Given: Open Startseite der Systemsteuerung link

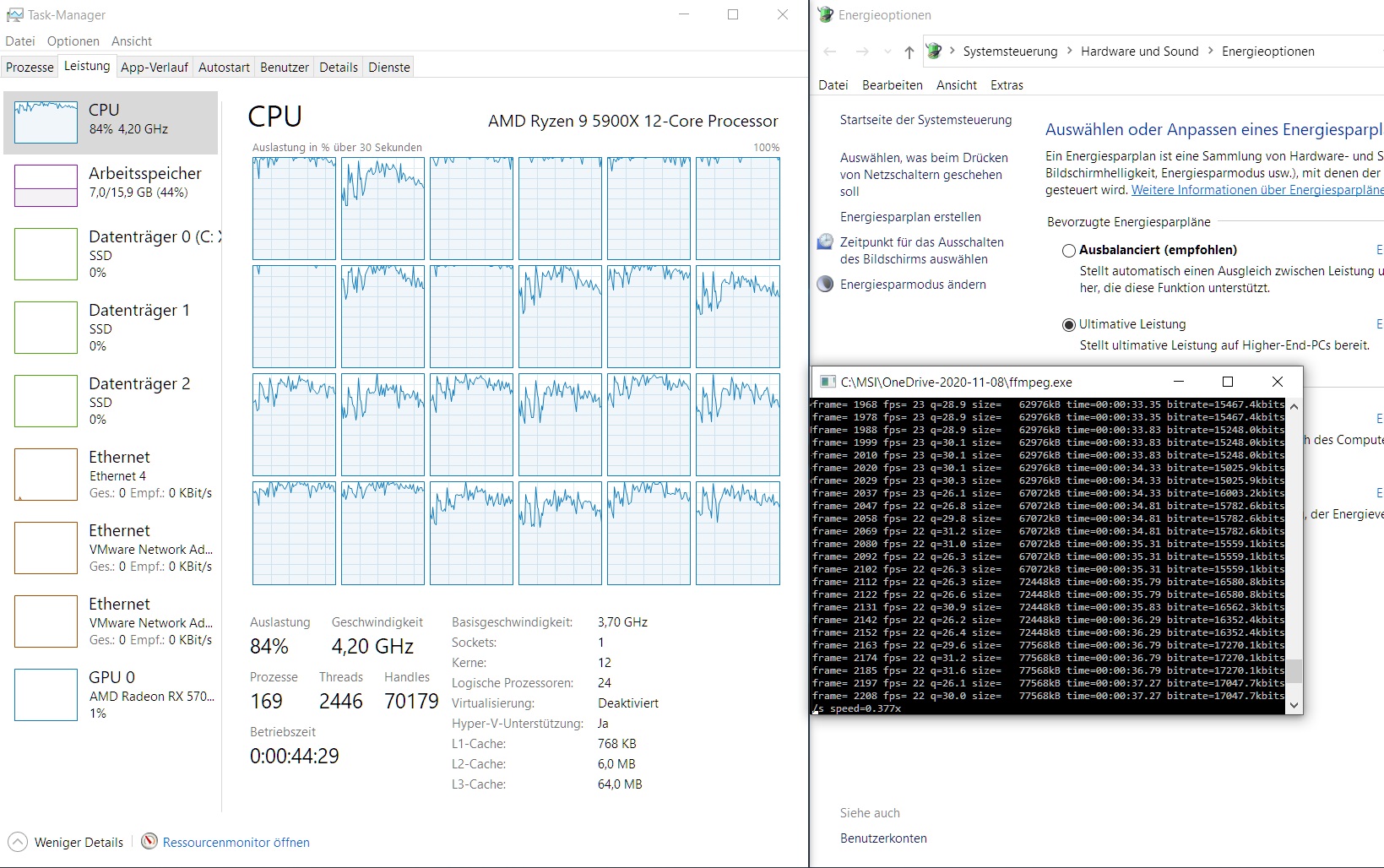Looking at the screenshot, I should point(925,120).
